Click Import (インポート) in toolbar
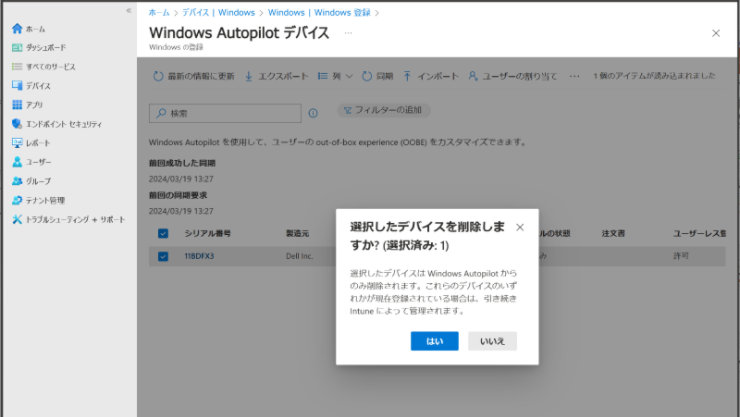The width and height of the screenshot is (740, 417). pyautogui.click(x=430, y=76)
